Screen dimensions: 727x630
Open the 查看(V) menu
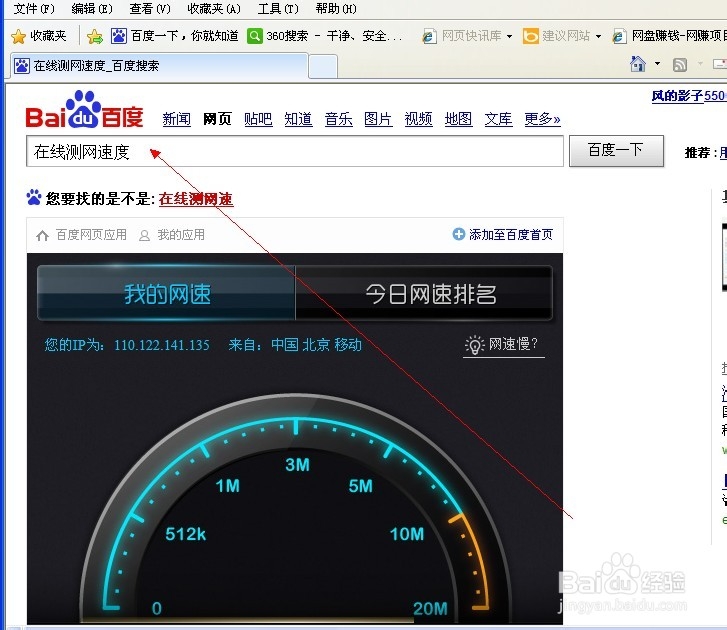click(150, 8)
